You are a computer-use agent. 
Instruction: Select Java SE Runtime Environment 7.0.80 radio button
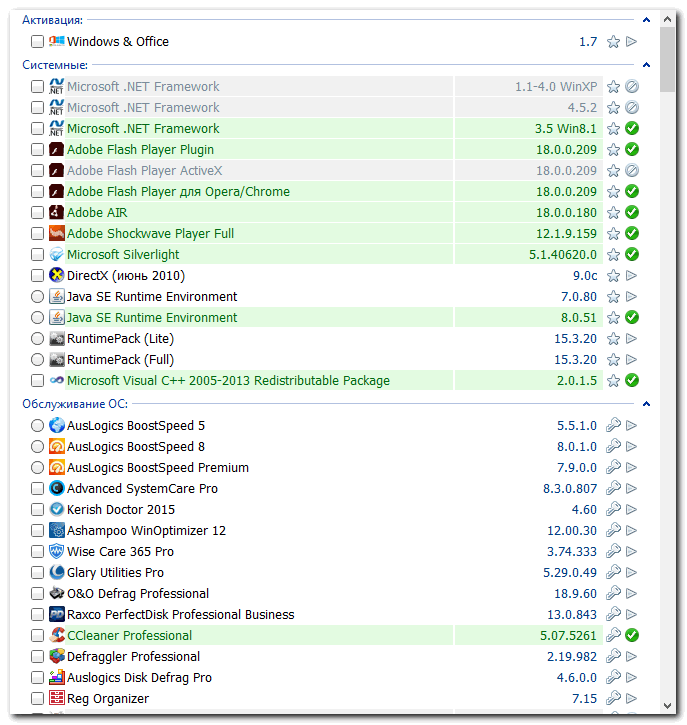pos(38,297)
